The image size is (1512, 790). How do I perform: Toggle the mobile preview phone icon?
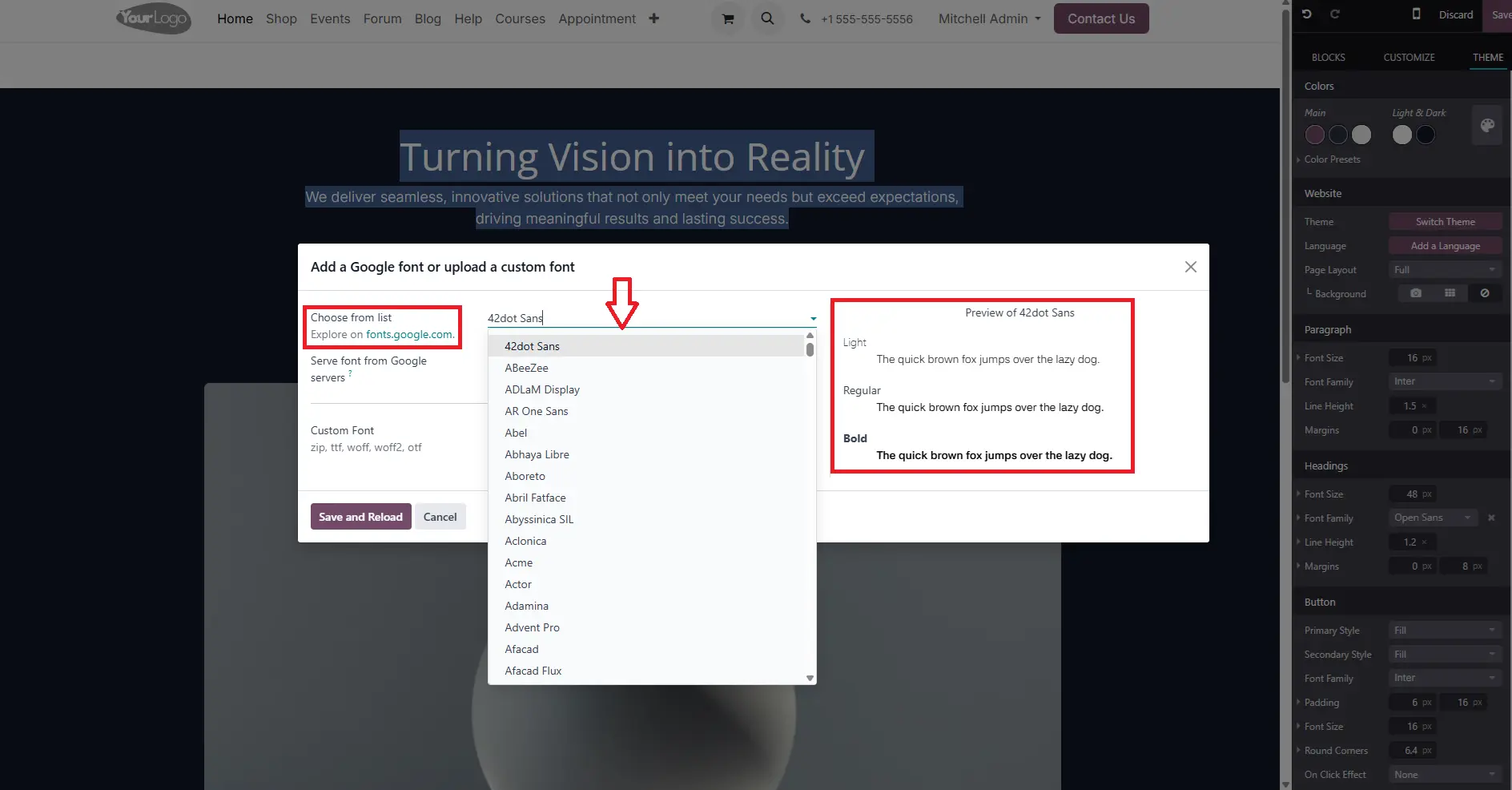coord(1416,14)
